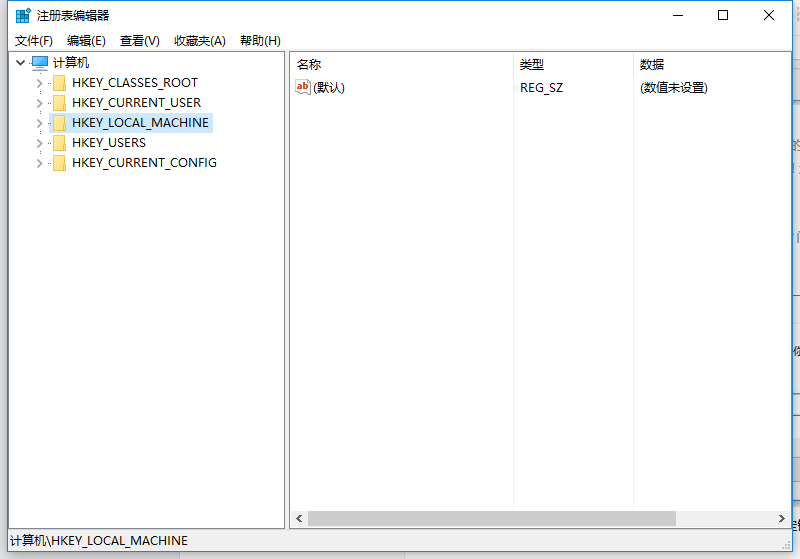Expand the HKEY_CLASSES_ROOT key
800x559 pixels.
tap(39, 83)
